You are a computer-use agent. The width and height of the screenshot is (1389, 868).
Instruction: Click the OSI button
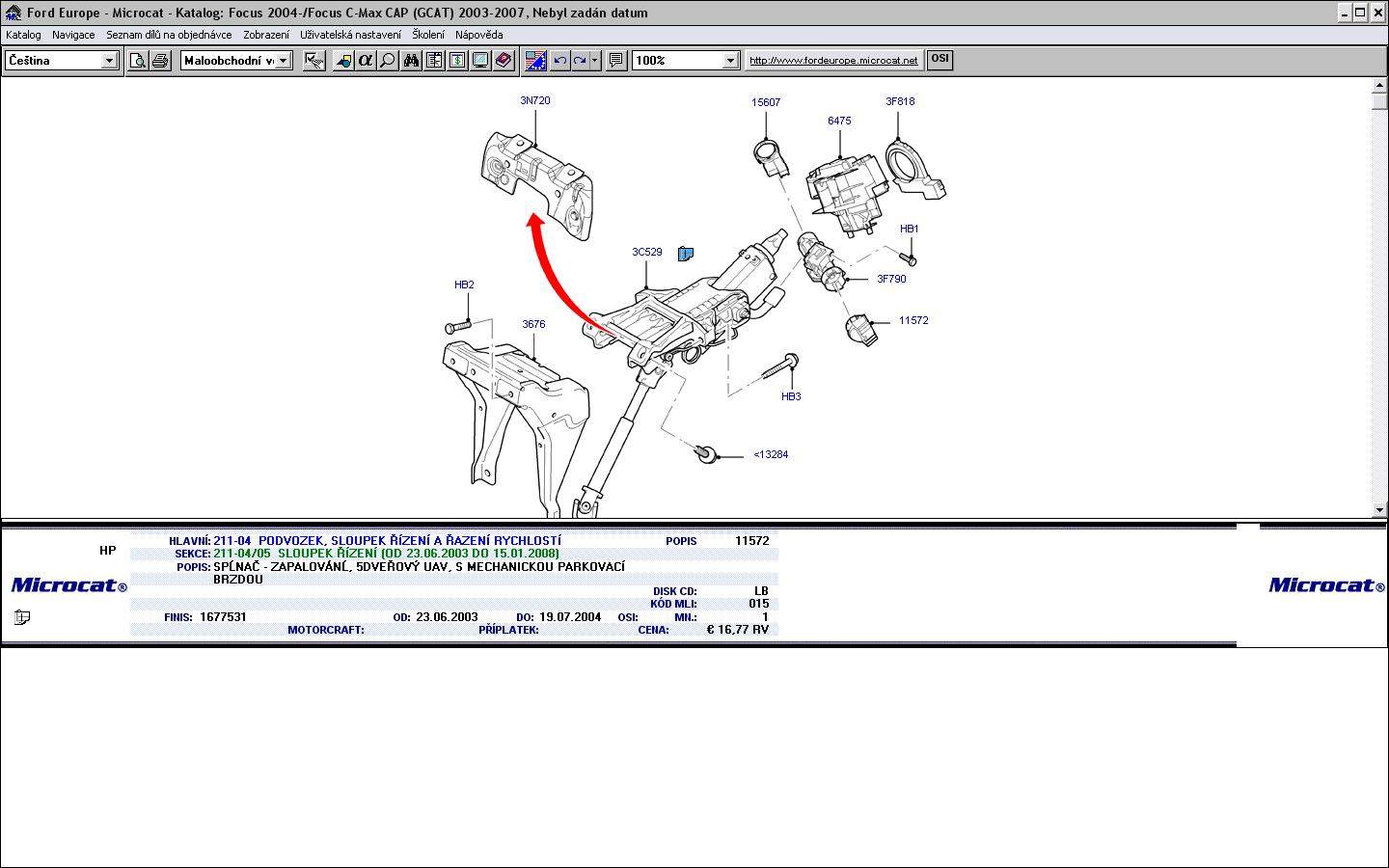coord(940,59)
